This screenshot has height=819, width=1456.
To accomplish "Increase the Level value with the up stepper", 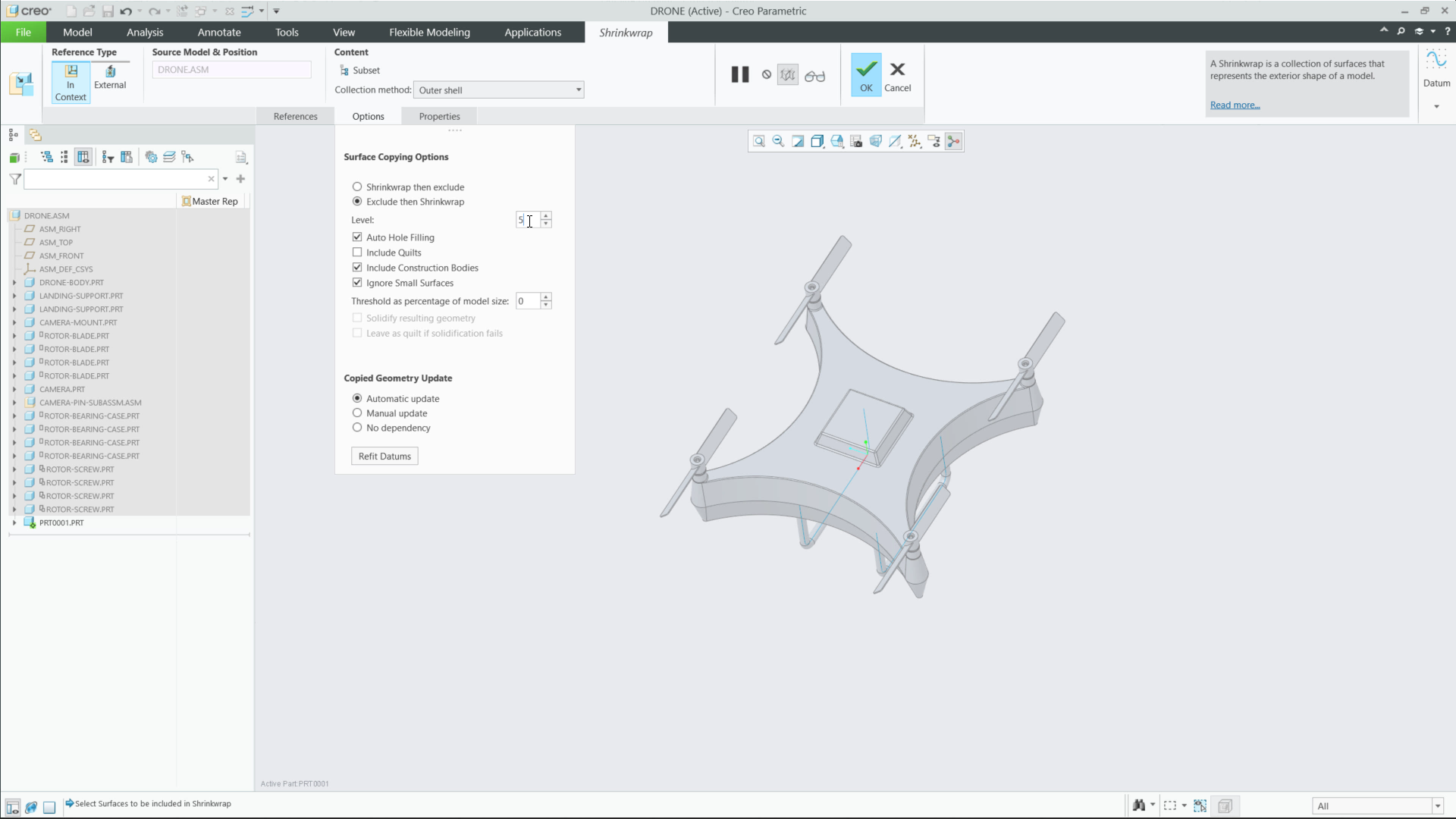I will (x=547, y=216).
